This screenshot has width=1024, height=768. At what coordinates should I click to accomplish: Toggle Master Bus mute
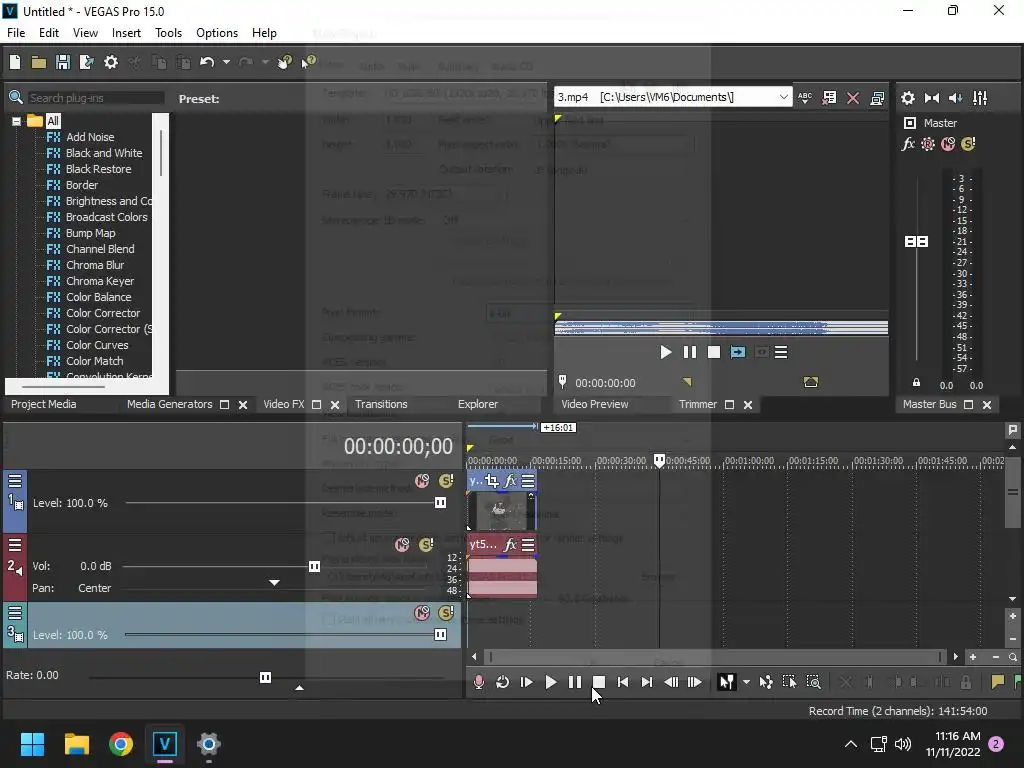point(948,144)
